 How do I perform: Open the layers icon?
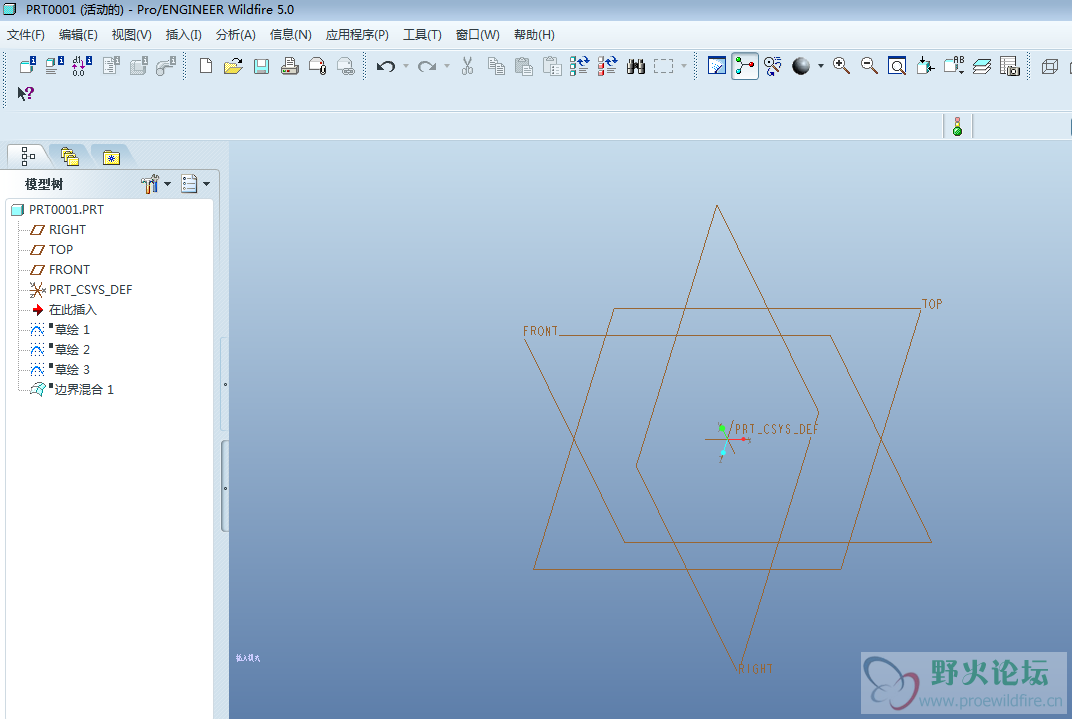[x=982, y=66]
